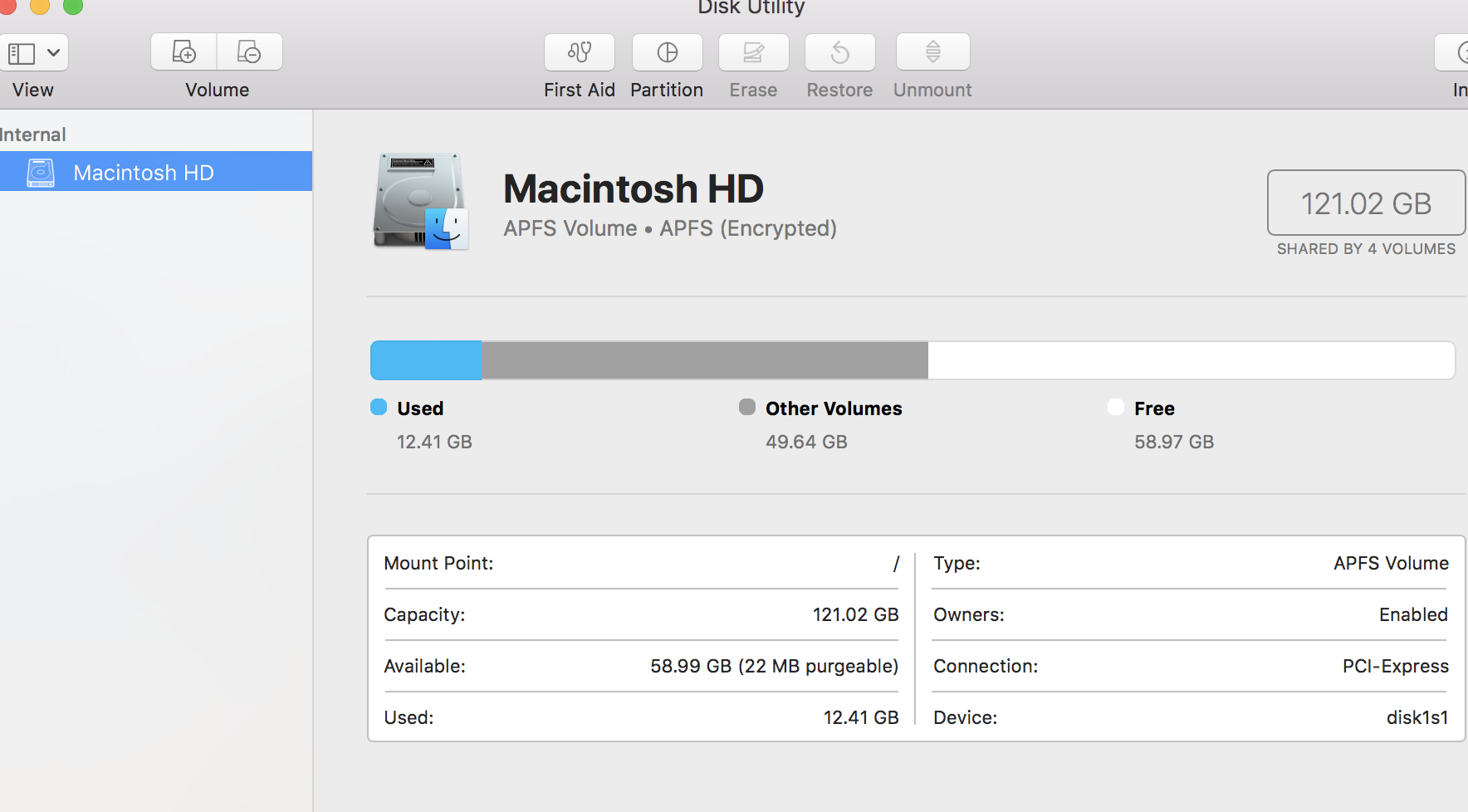Click the white Free segment of bar

[x=1191, y=360]
